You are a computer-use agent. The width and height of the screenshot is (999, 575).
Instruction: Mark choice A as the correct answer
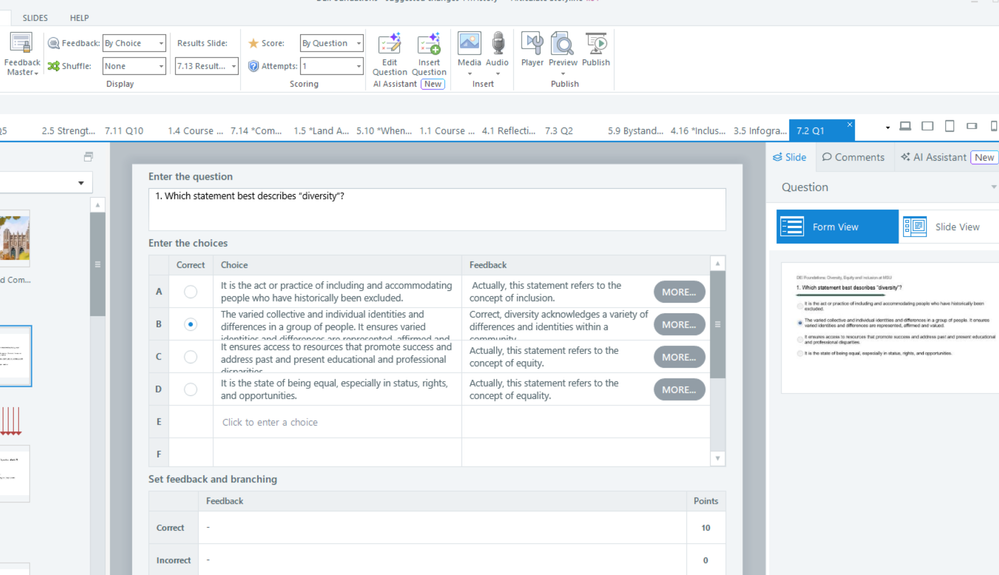click(190, 292)
